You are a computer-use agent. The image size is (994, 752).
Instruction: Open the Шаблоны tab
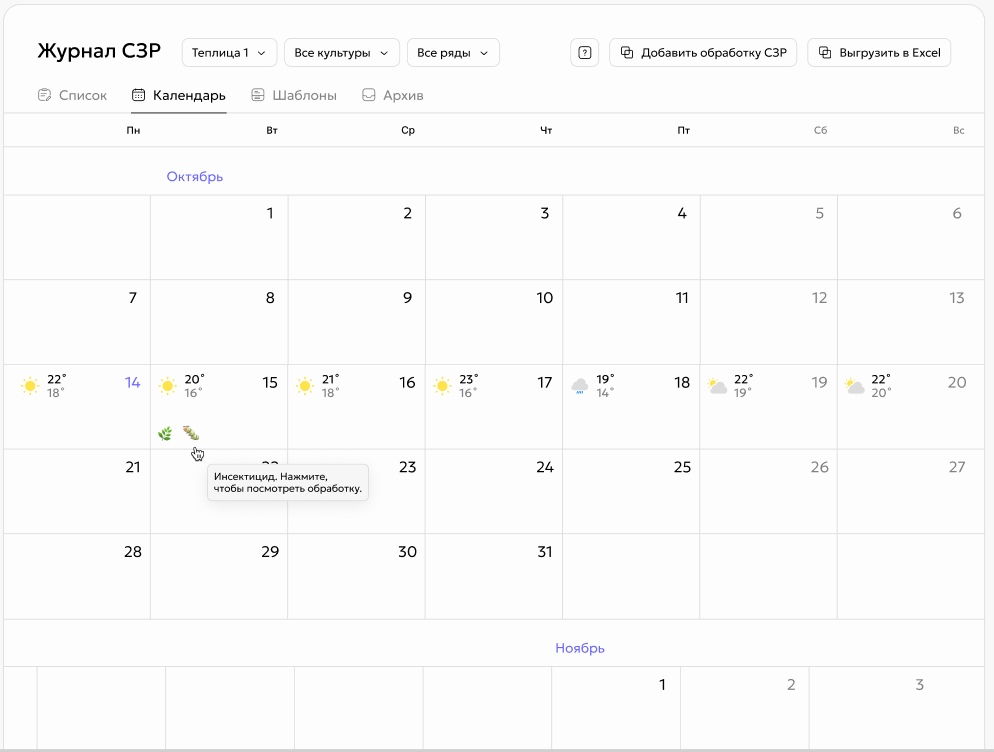[x=294, y=95]
